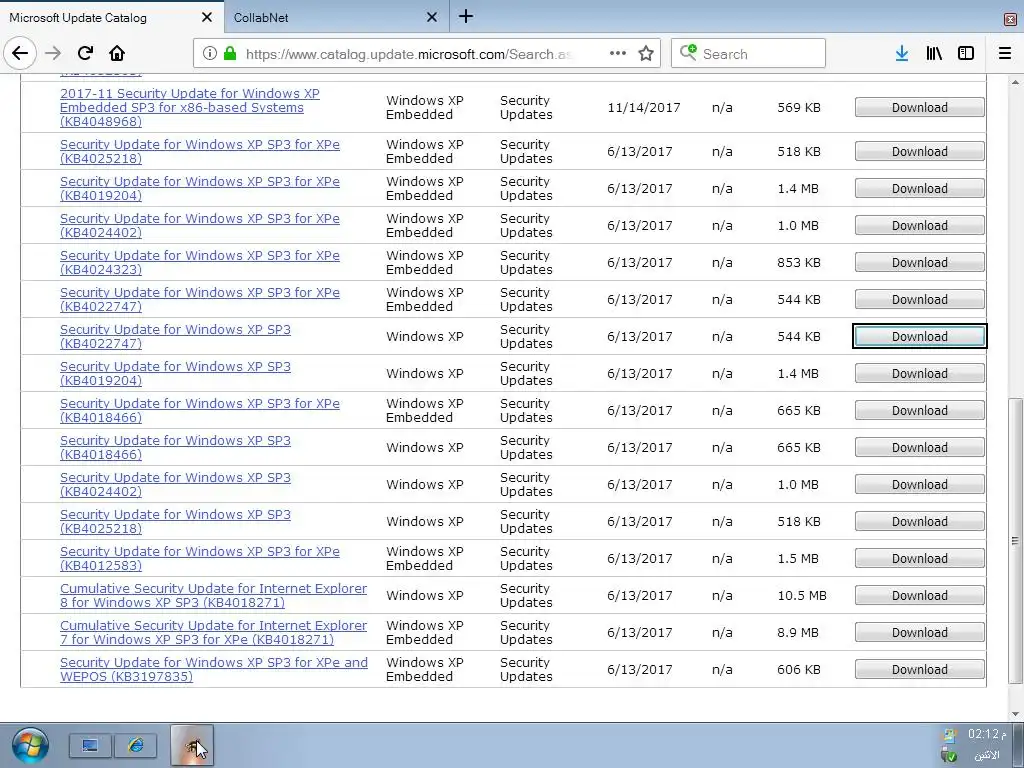Download XPe KB4018466 Embedded update
Image resolution: width=1024 pixels, height=768 pixels.
920,410
